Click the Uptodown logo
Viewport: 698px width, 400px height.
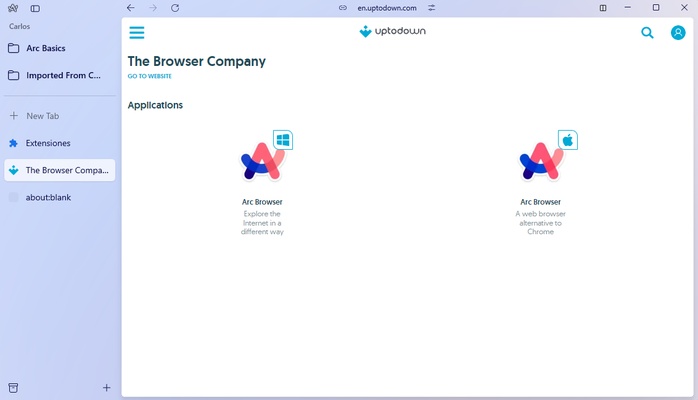point(392,31)
